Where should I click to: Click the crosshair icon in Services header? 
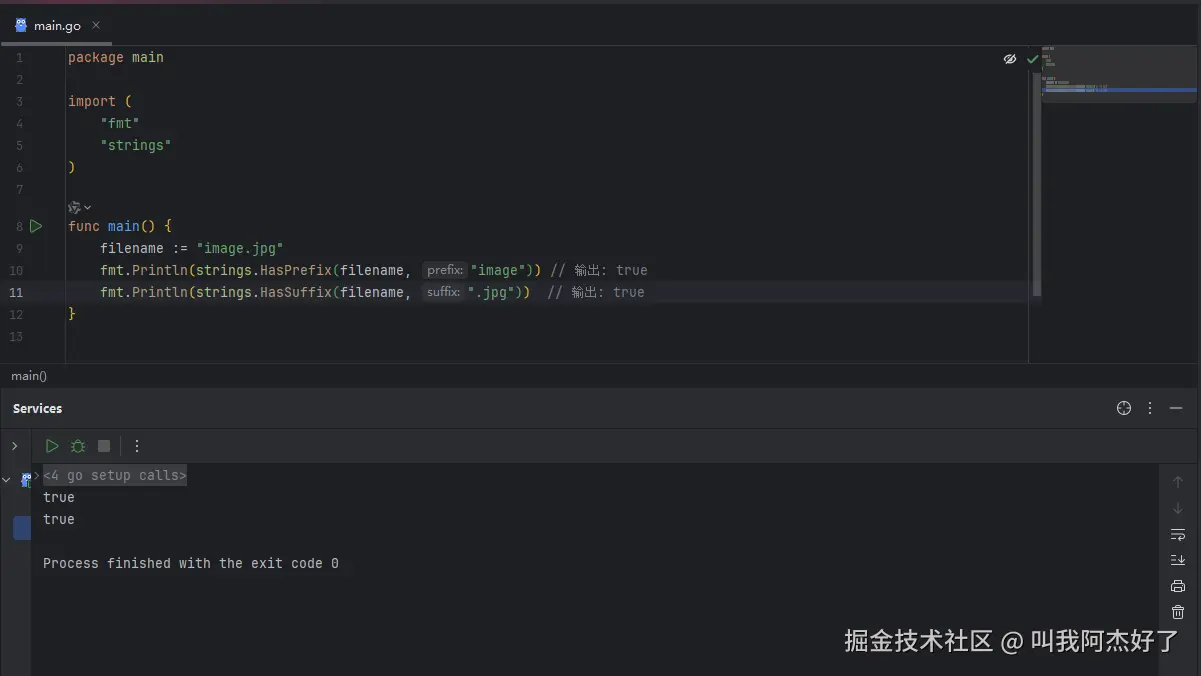point(1124,408)
